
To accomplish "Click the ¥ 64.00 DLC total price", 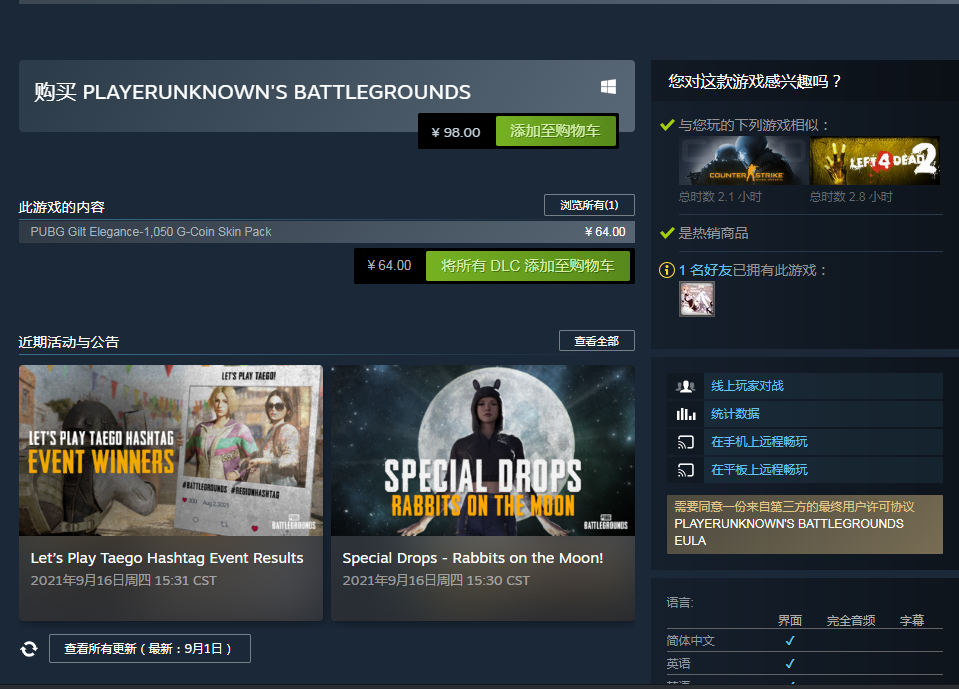I will coord(389,265).
